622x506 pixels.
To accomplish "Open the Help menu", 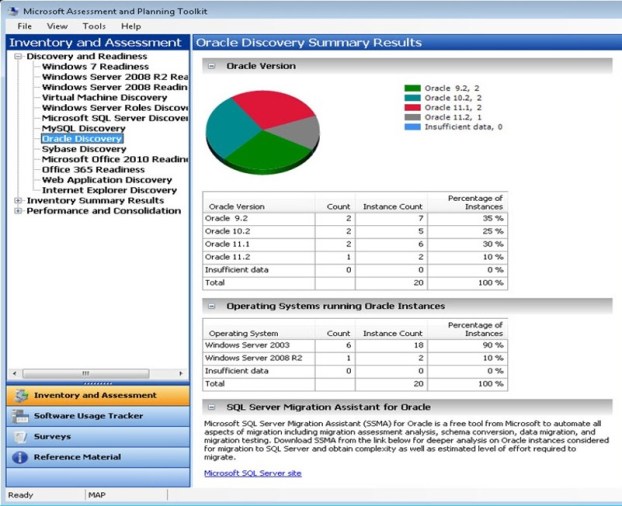I will coord(131,26).
